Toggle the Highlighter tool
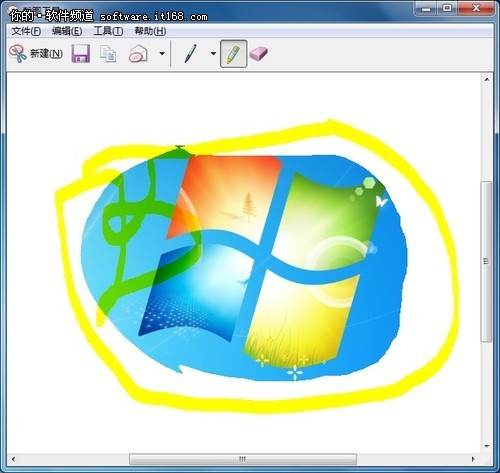The height and width of the screenshot is (473, 500). (233, 54)
